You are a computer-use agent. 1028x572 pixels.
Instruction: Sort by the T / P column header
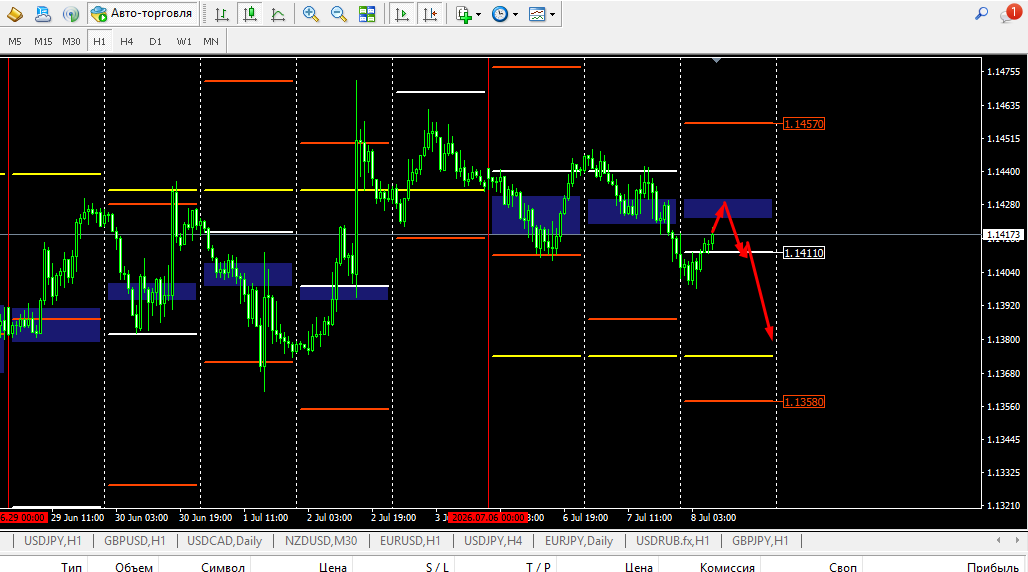coord(538,567)
